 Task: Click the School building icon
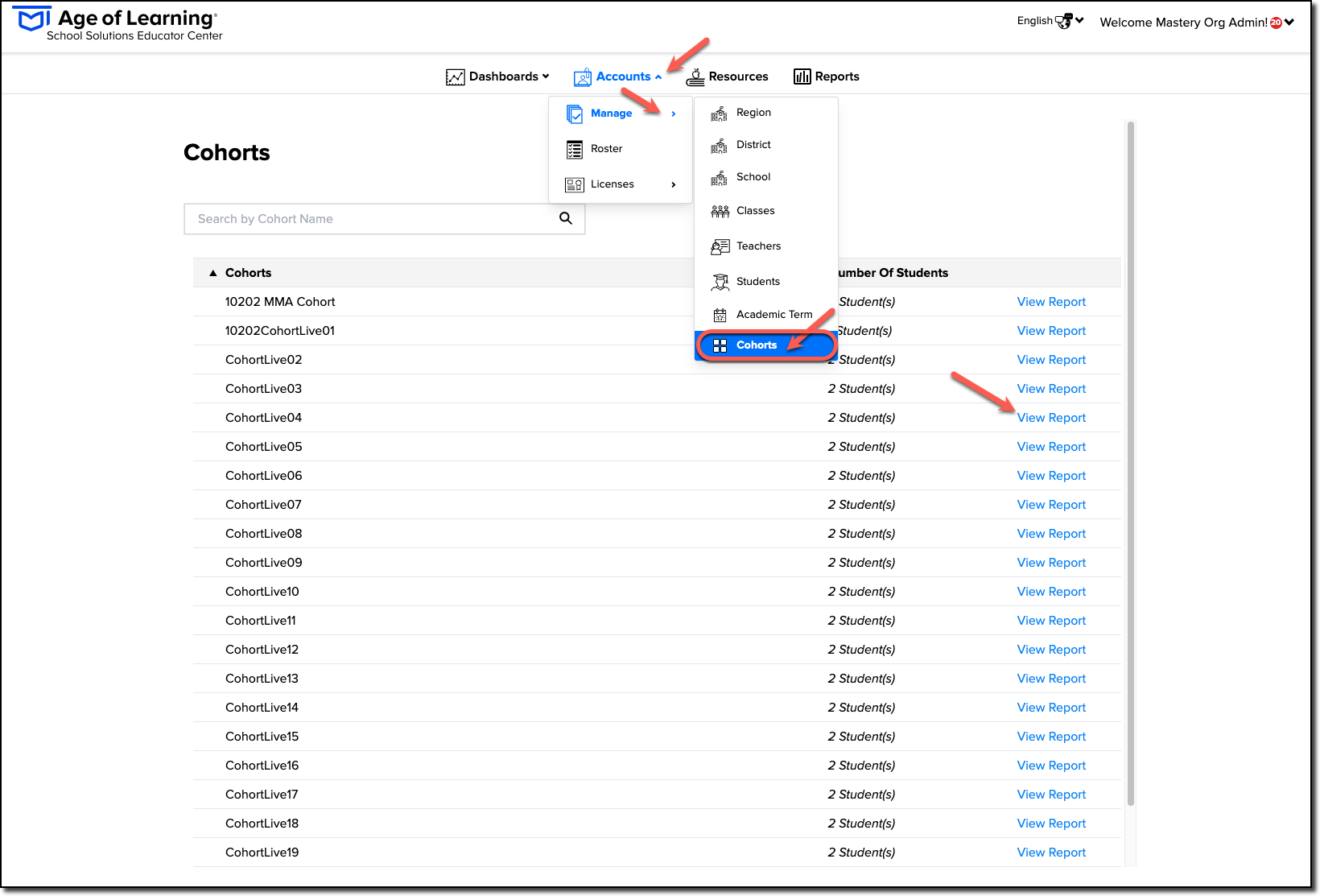click(720, 178)
